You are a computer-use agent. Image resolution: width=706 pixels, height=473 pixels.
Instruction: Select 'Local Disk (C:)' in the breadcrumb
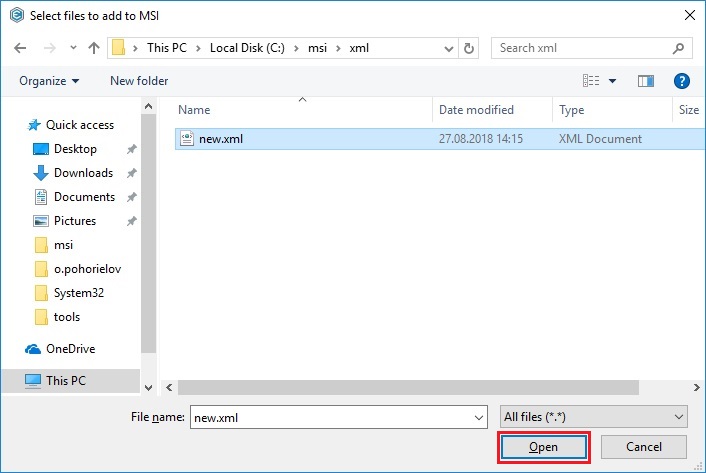click(247, 48)
